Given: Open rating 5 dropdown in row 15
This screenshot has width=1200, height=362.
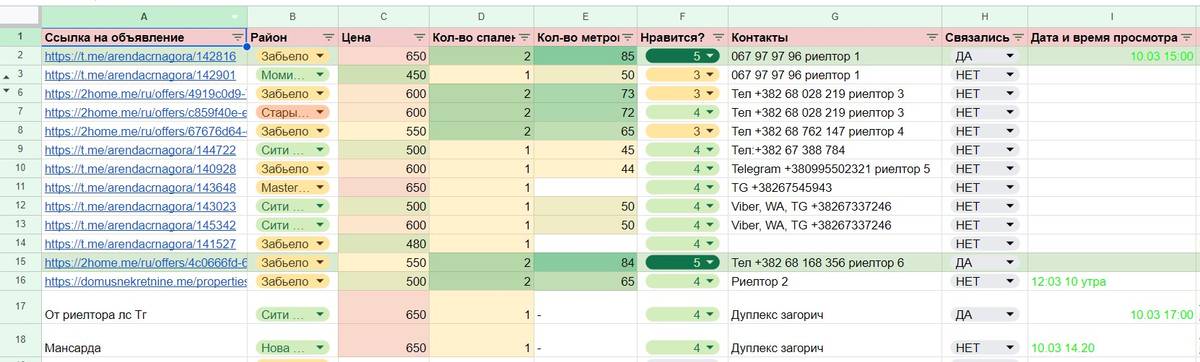Looking at the screenshot, I should (709, 262).
